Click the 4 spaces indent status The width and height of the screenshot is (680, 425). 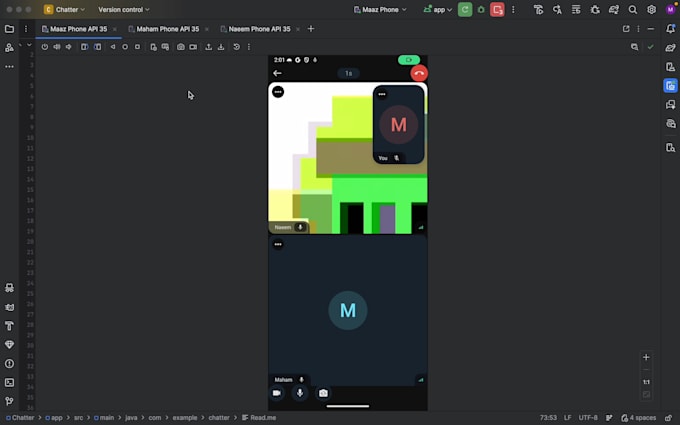pos(638,418)
